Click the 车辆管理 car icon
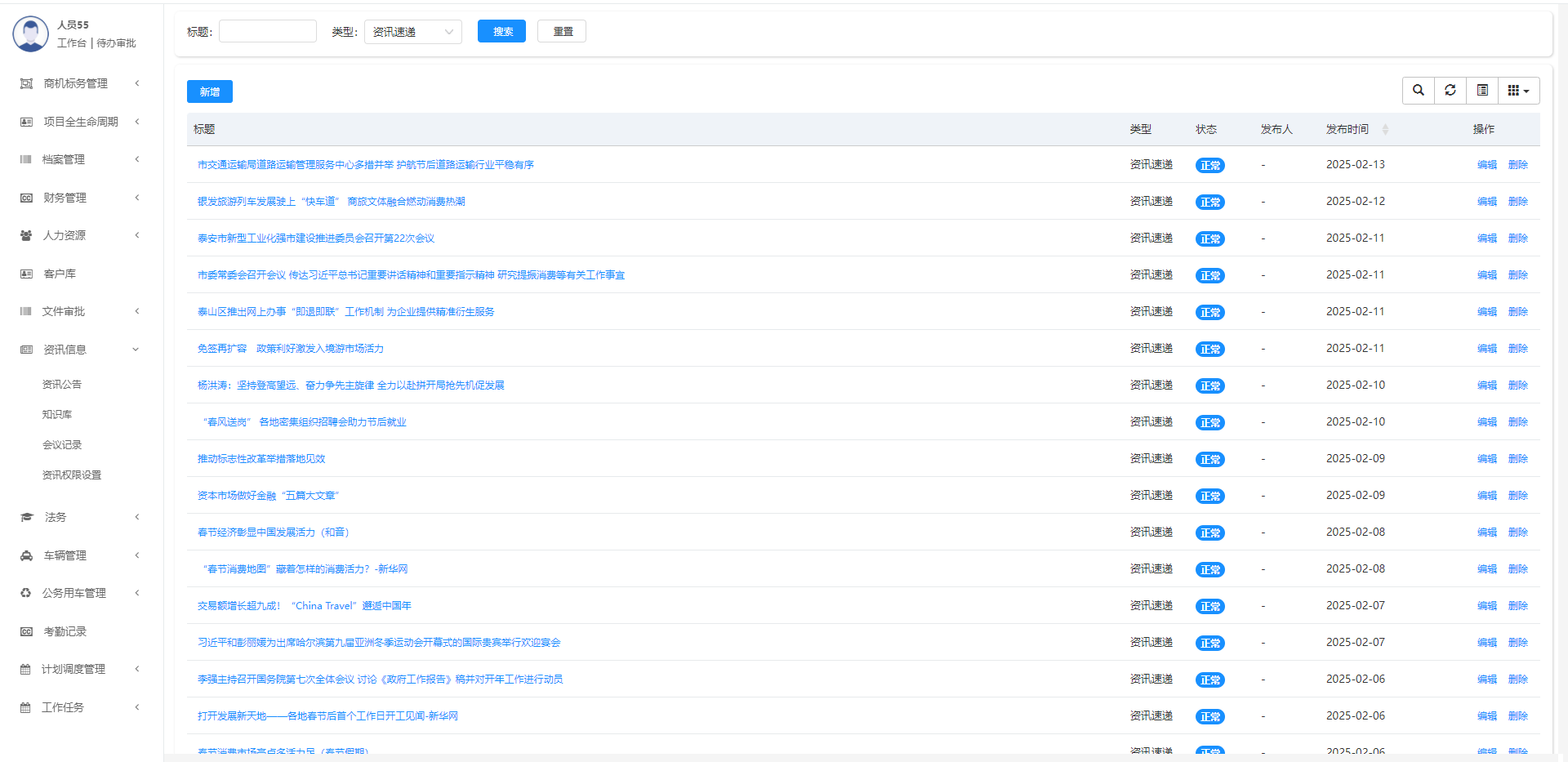This screenshot has height=762, width=1568. (26, 555)
